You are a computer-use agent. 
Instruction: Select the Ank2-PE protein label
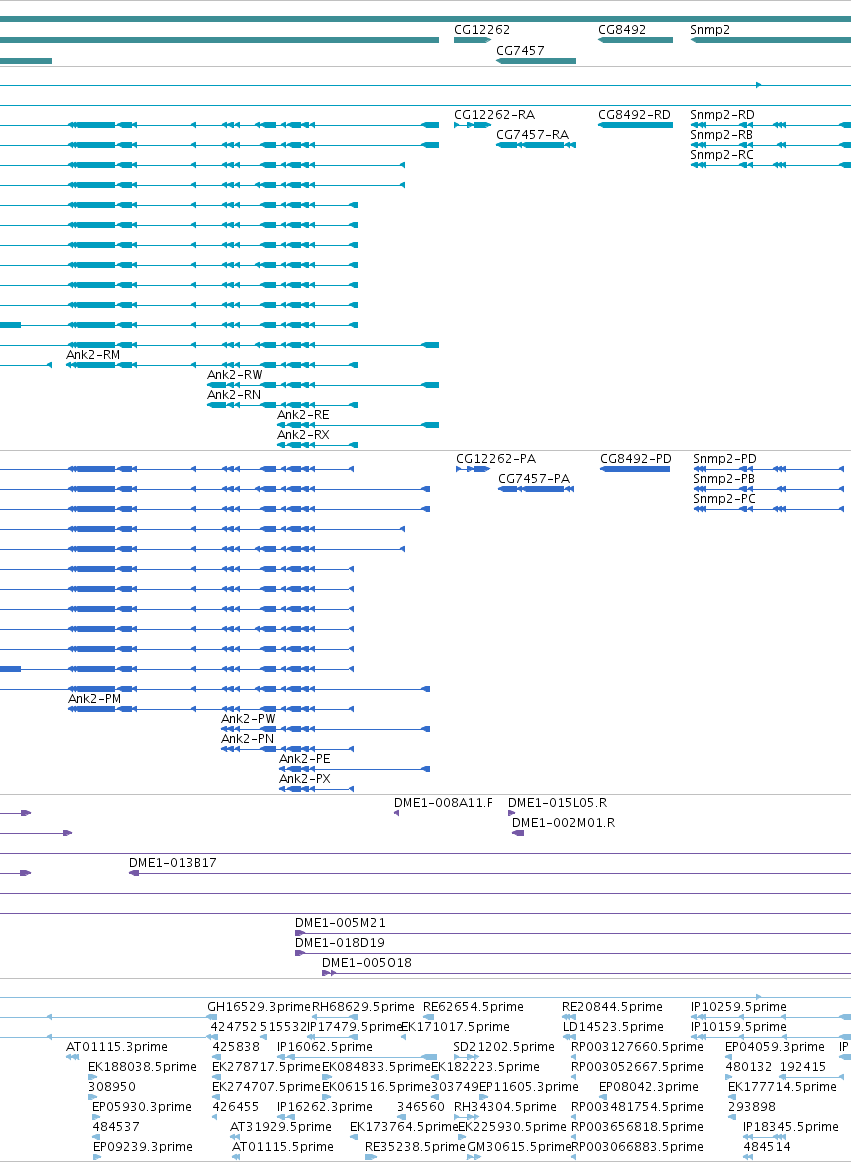[305, 759]
